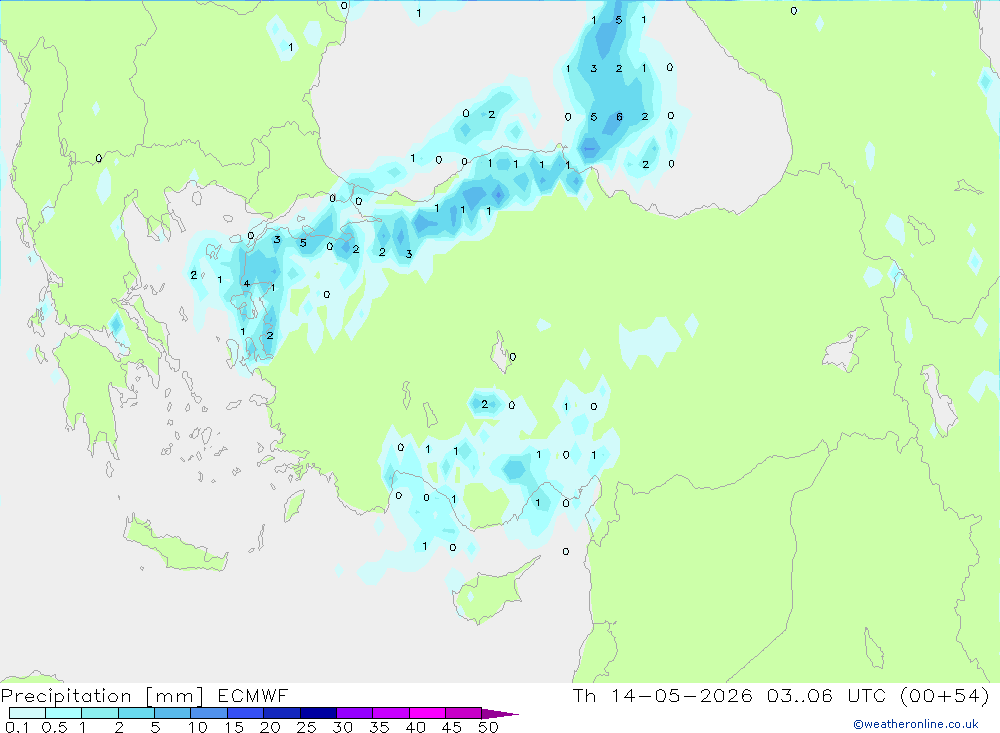Click the 0.1–0.5 mm lightest cyan legend swatch
1000x733 pixels.
click(x=27, y=713)
